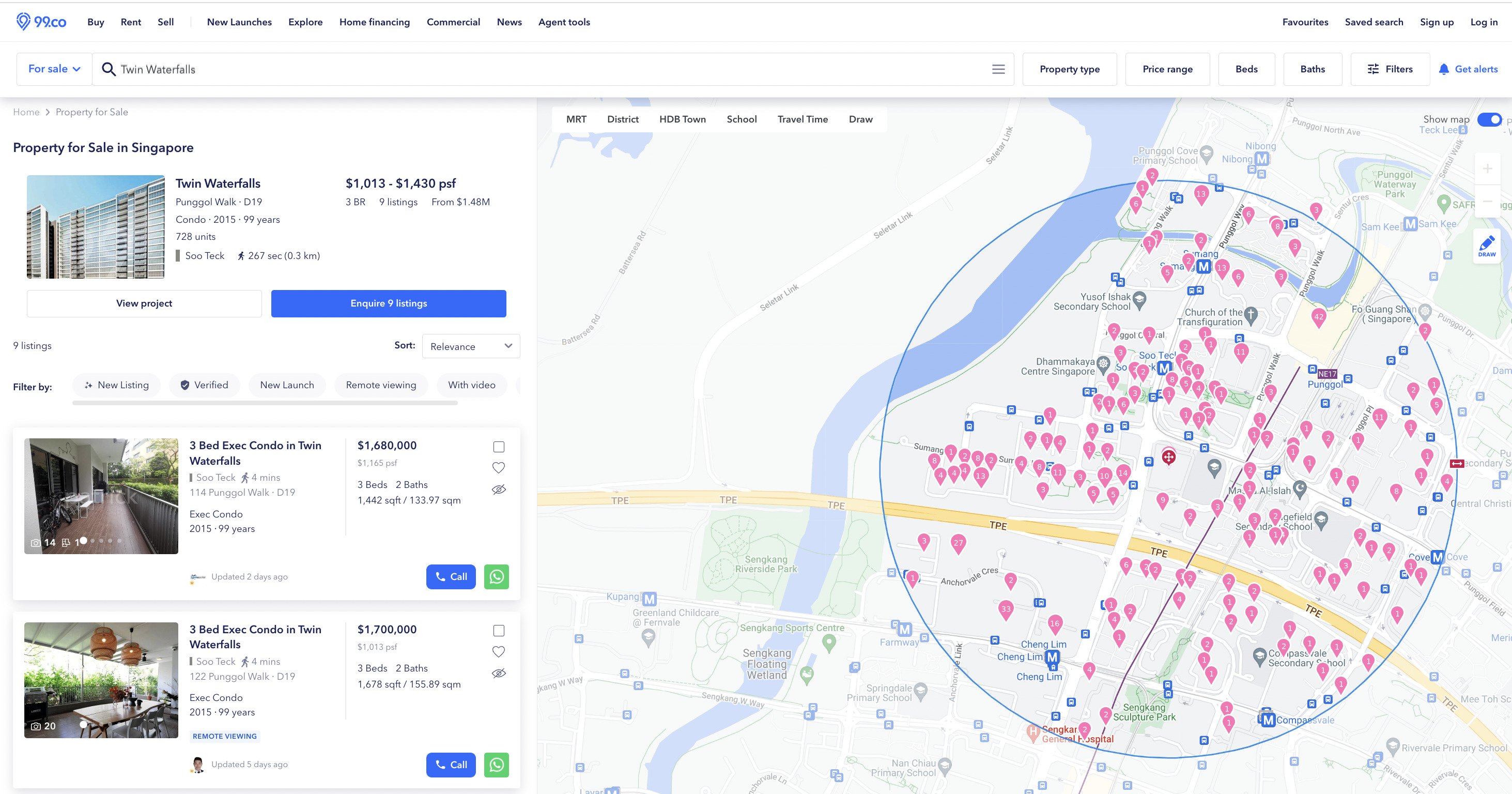The width and height of the screenshot is (1512, 794).
Task: Click the red center crosshair marker on map
Action: coord(1169,457)
